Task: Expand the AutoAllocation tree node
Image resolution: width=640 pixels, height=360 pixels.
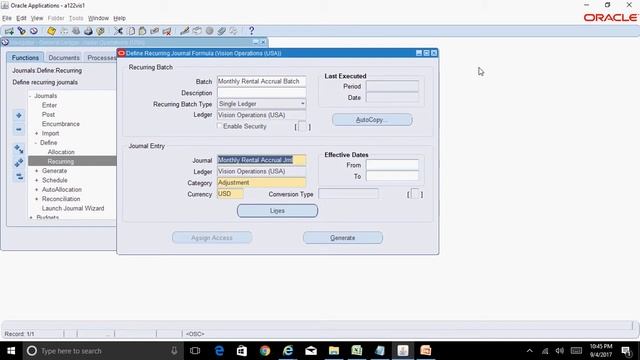Action: click(x=36, y=190)
